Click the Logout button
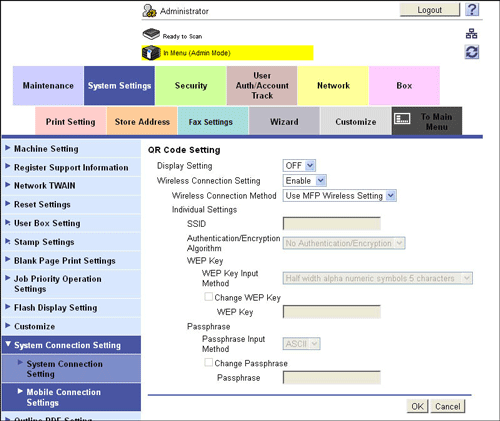Image resolution: width=500 pixels, height=421 pixels. click(430, 10)
